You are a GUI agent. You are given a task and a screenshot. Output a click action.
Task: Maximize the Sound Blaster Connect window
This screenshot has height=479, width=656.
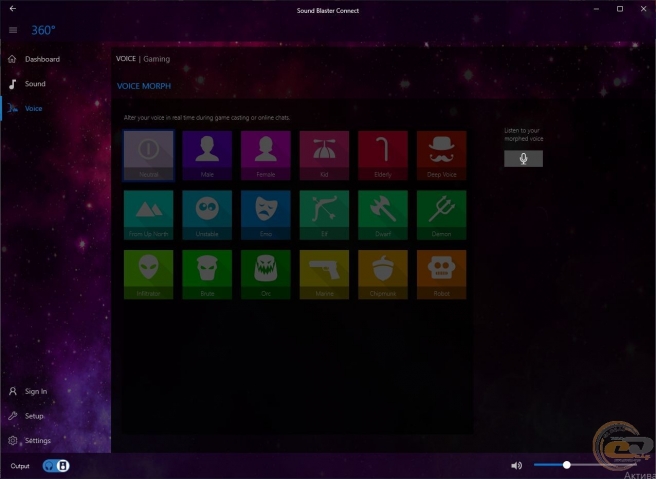[620, 8]
